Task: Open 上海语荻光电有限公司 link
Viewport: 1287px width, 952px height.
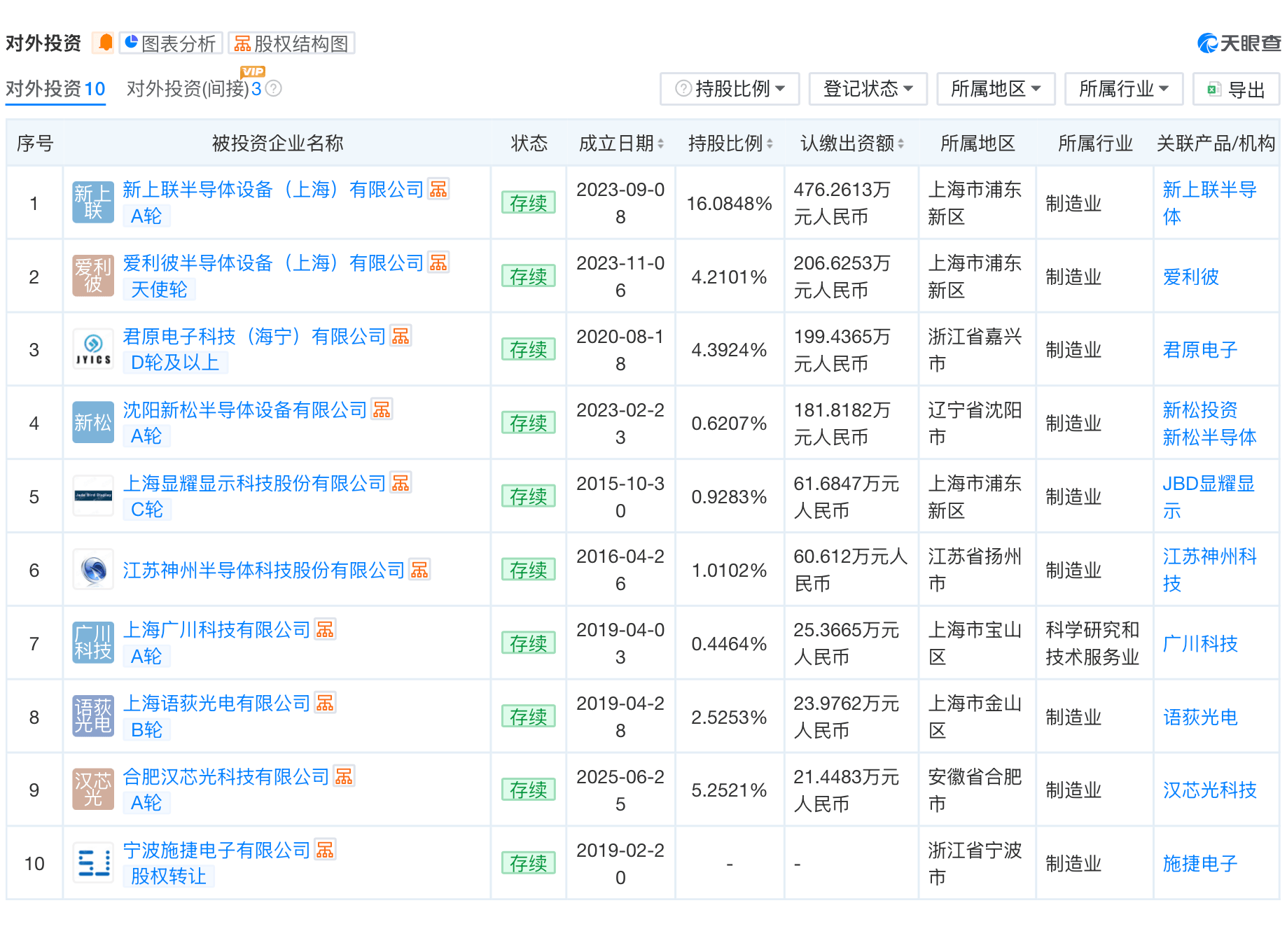Action: pyautogui.click(x=216, y=703)
